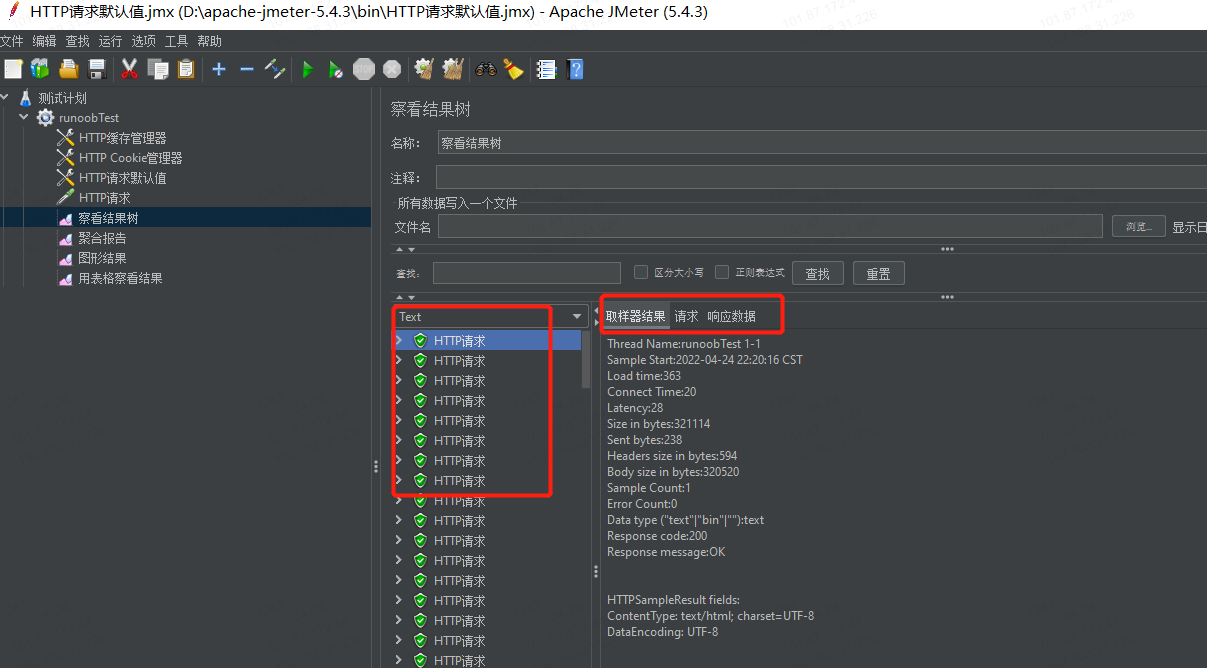The height and width of the screenshot is (668, 1207).
Task: Click the HTTP缓存管理器 tools icon
Action: (x=65, y=138)
